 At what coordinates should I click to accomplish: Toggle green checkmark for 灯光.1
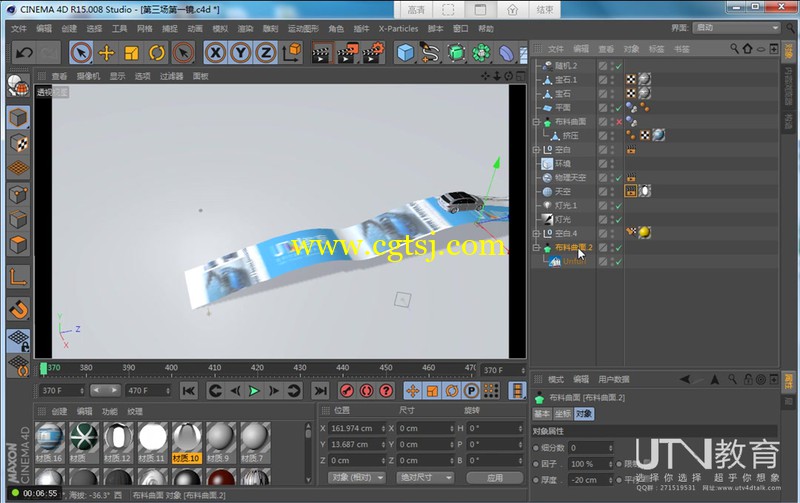pos(619,206)
